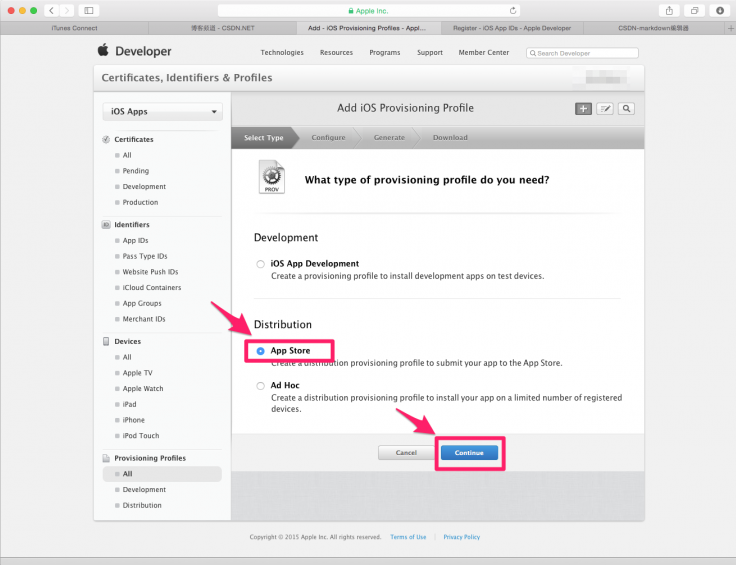The image size is (736, 565).
Task: Click the magnifier search profiles icon
Action: [x=626, y=108]
